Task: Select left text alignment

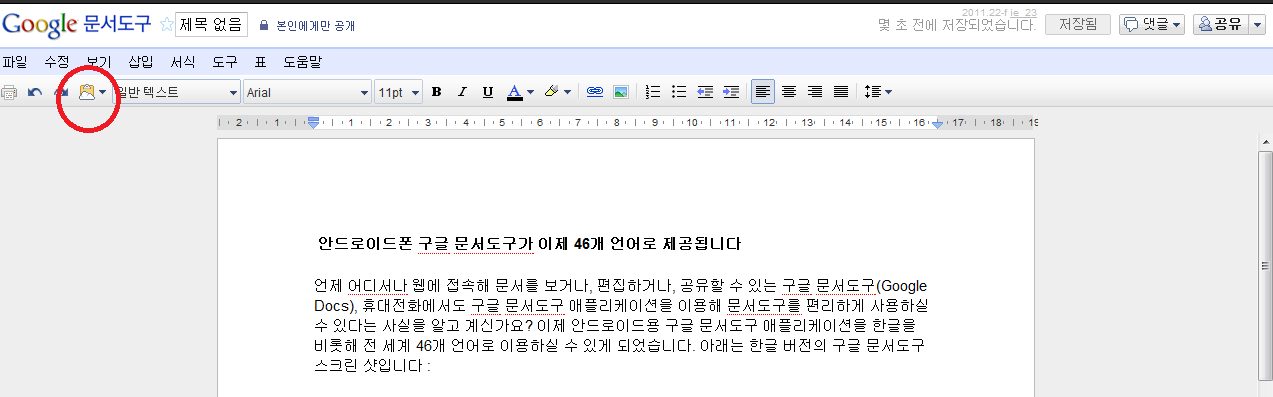Action: [x=763, y=92]
